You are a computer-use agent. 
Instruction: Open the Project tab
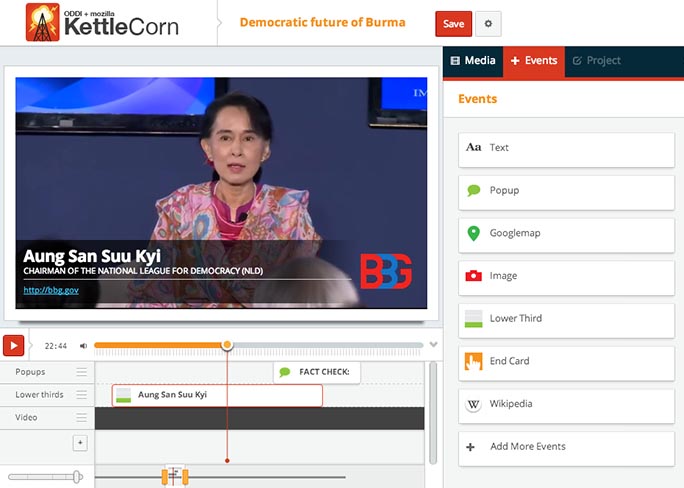point(596,61)
